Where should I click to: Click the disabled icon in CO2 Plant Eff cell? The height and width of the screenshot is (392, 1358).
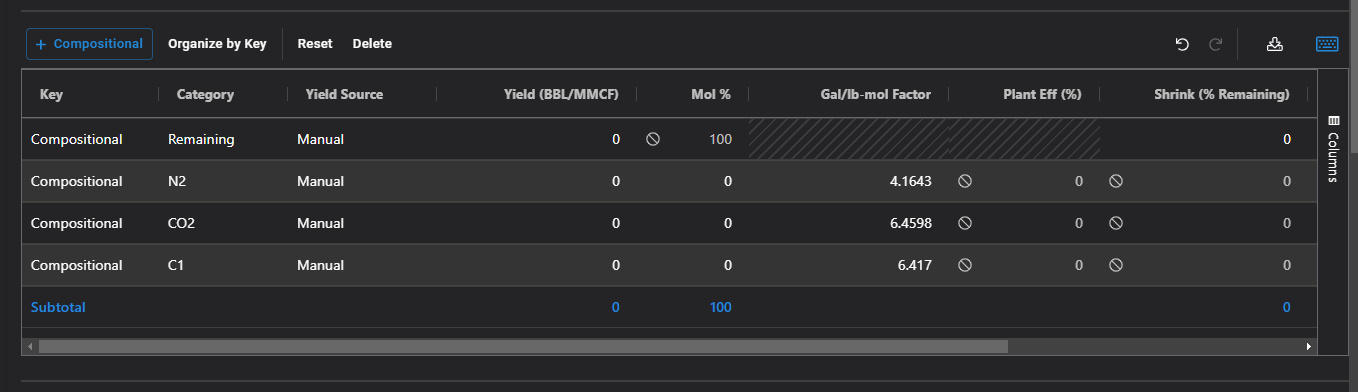965,224
